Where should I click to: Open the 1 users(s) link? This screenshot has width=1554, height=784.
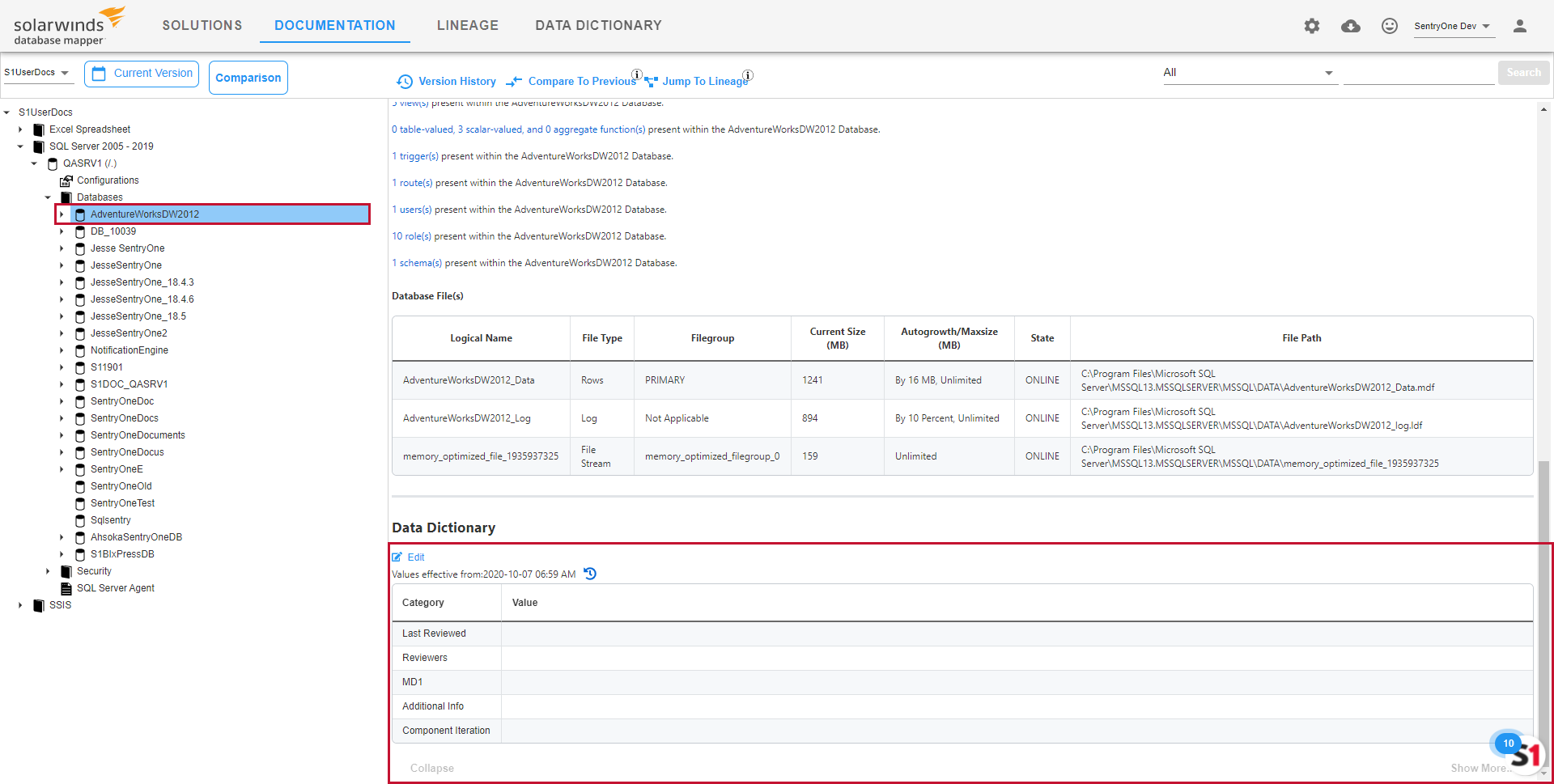412,210
